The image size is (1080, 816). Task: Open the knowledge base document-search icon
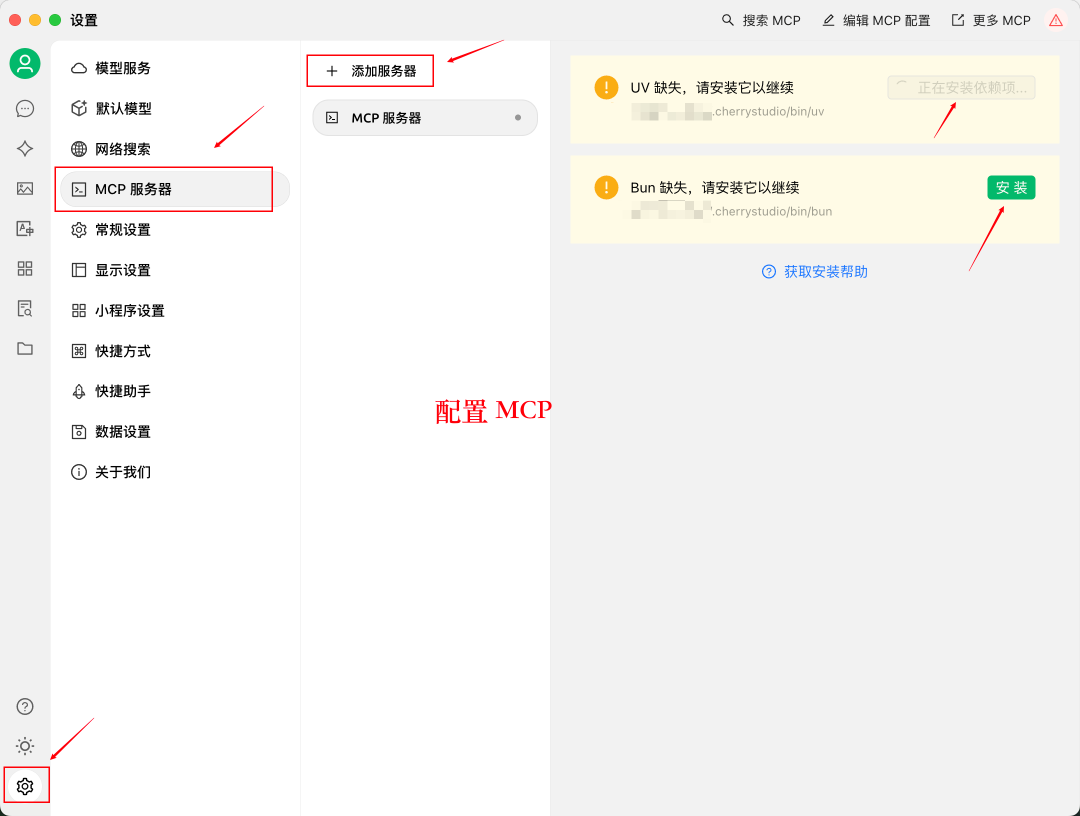(25, 308)
